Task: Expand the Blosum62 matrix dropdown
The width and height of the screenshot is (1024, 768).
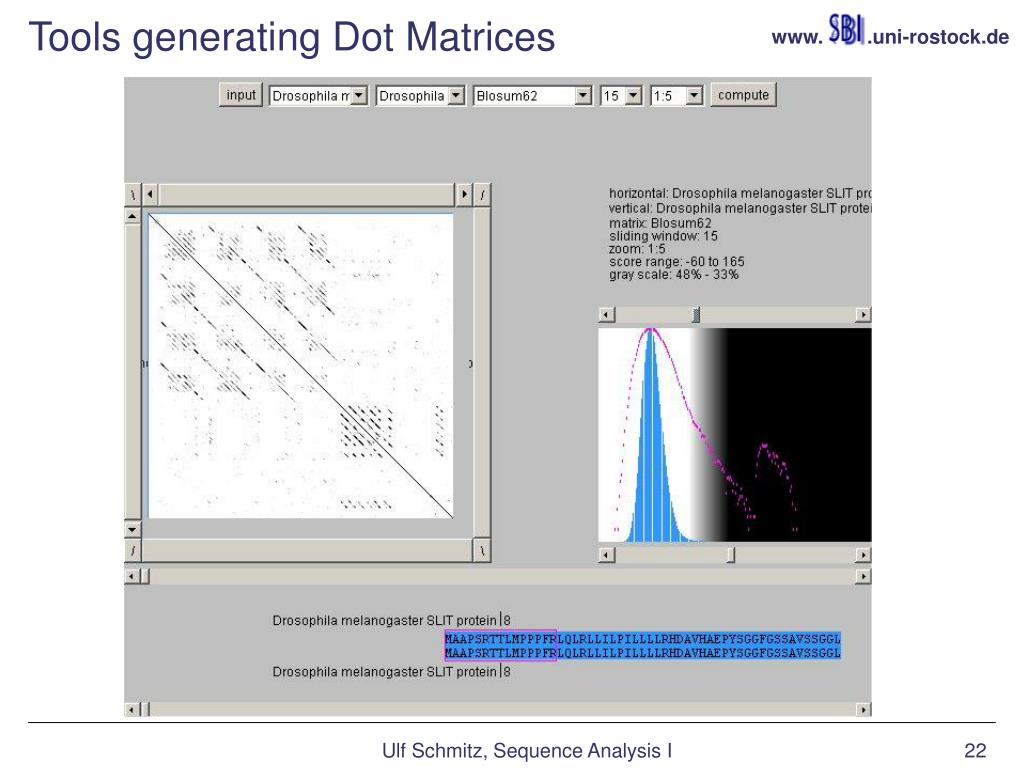Action: (532, 96)
